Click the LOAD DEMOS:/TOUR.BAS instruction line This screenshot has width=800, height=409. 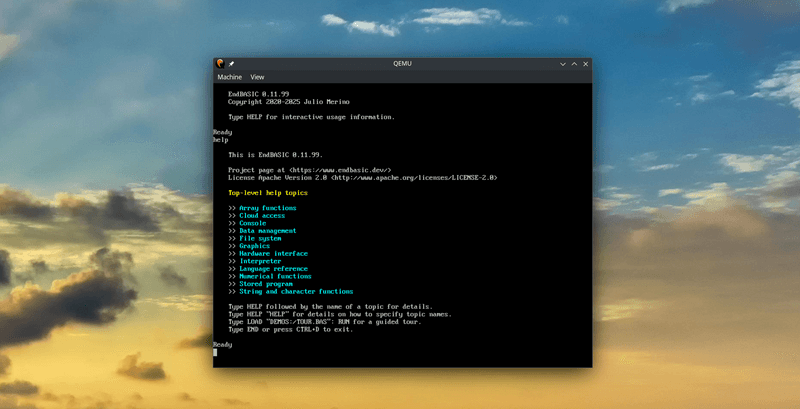(x=325, y=322)
